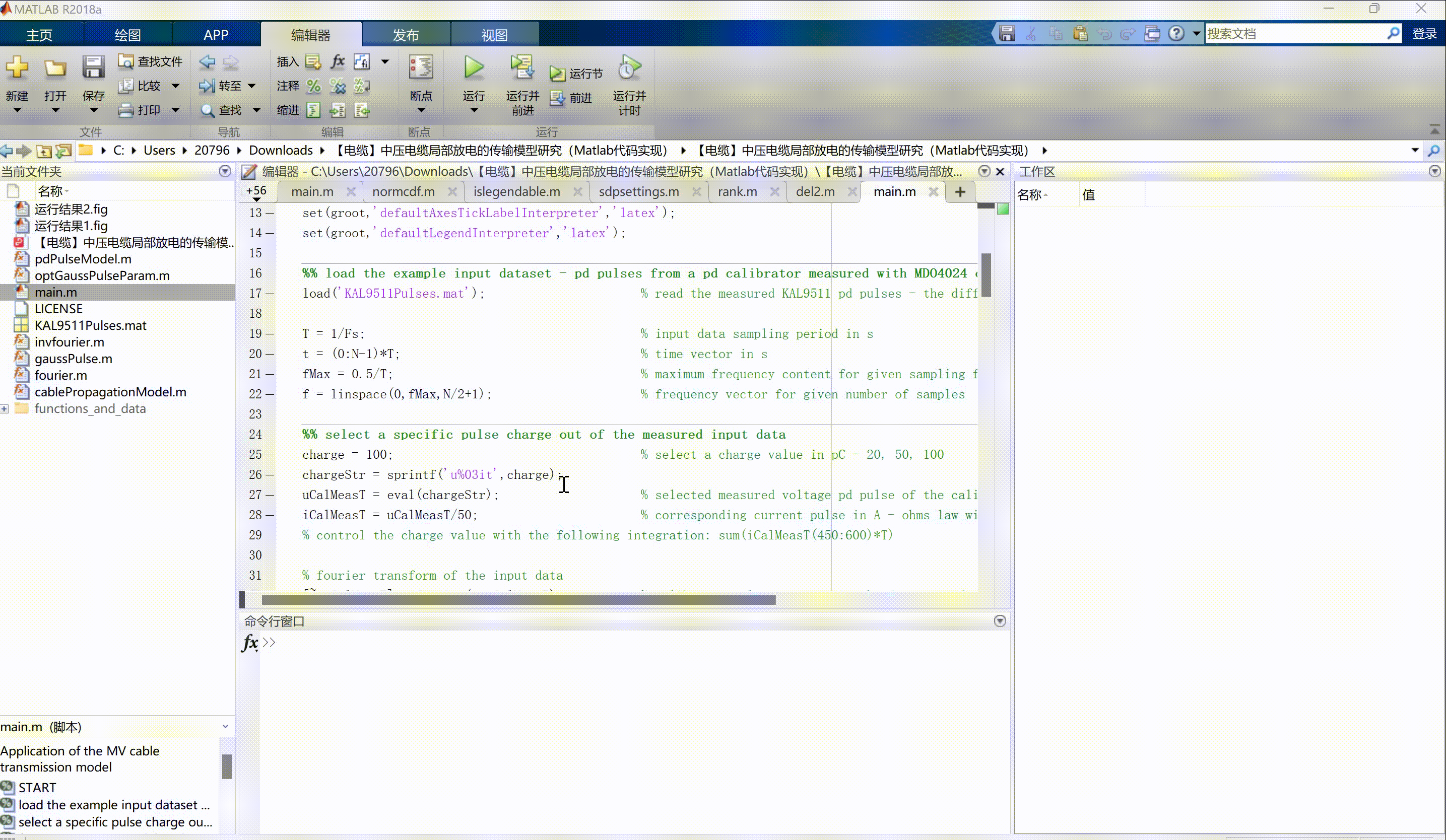Open the Workspace panel actions menu
This screenshot has height=840, width=1446.
click(1434, 171)
